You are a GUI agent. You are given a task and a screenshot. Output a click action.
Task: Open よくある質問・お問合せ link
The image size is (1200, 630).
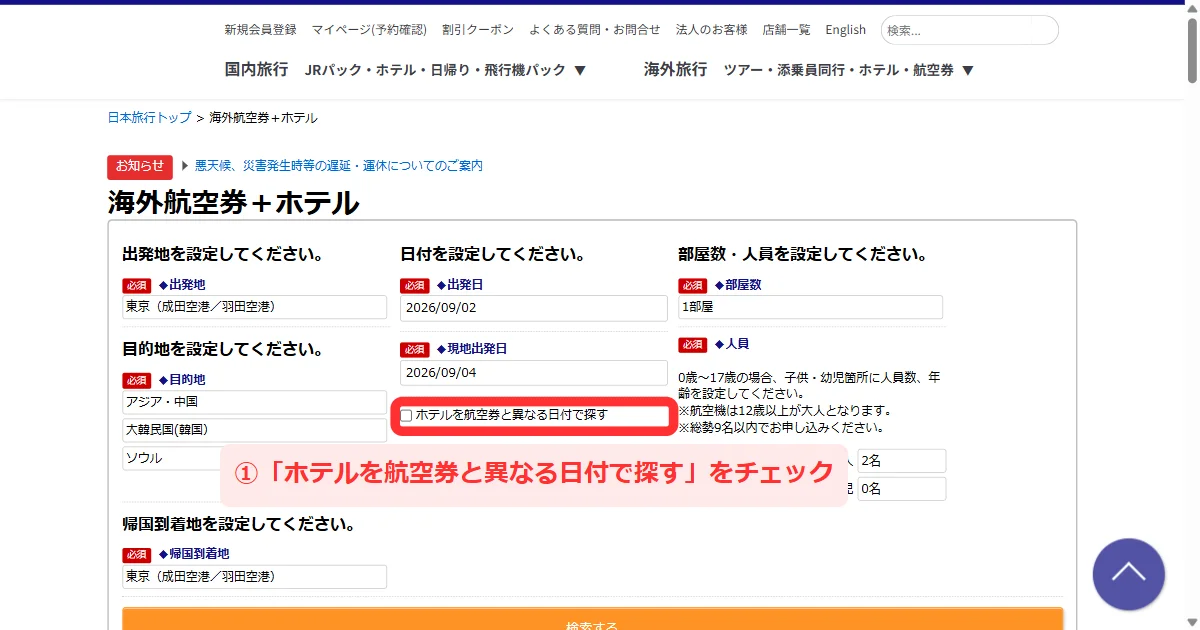pos(595,30)
